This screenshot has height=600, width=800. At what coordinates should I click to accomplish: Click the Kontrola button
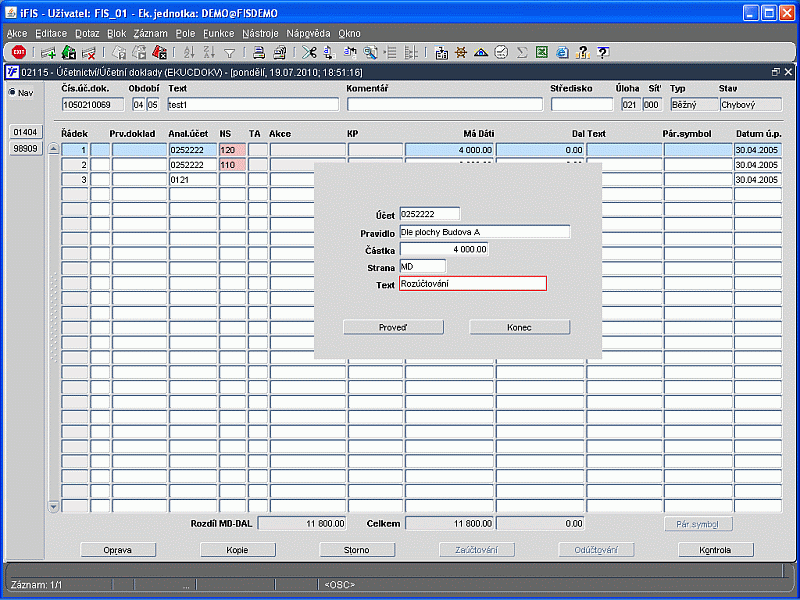tap(716, 550)
